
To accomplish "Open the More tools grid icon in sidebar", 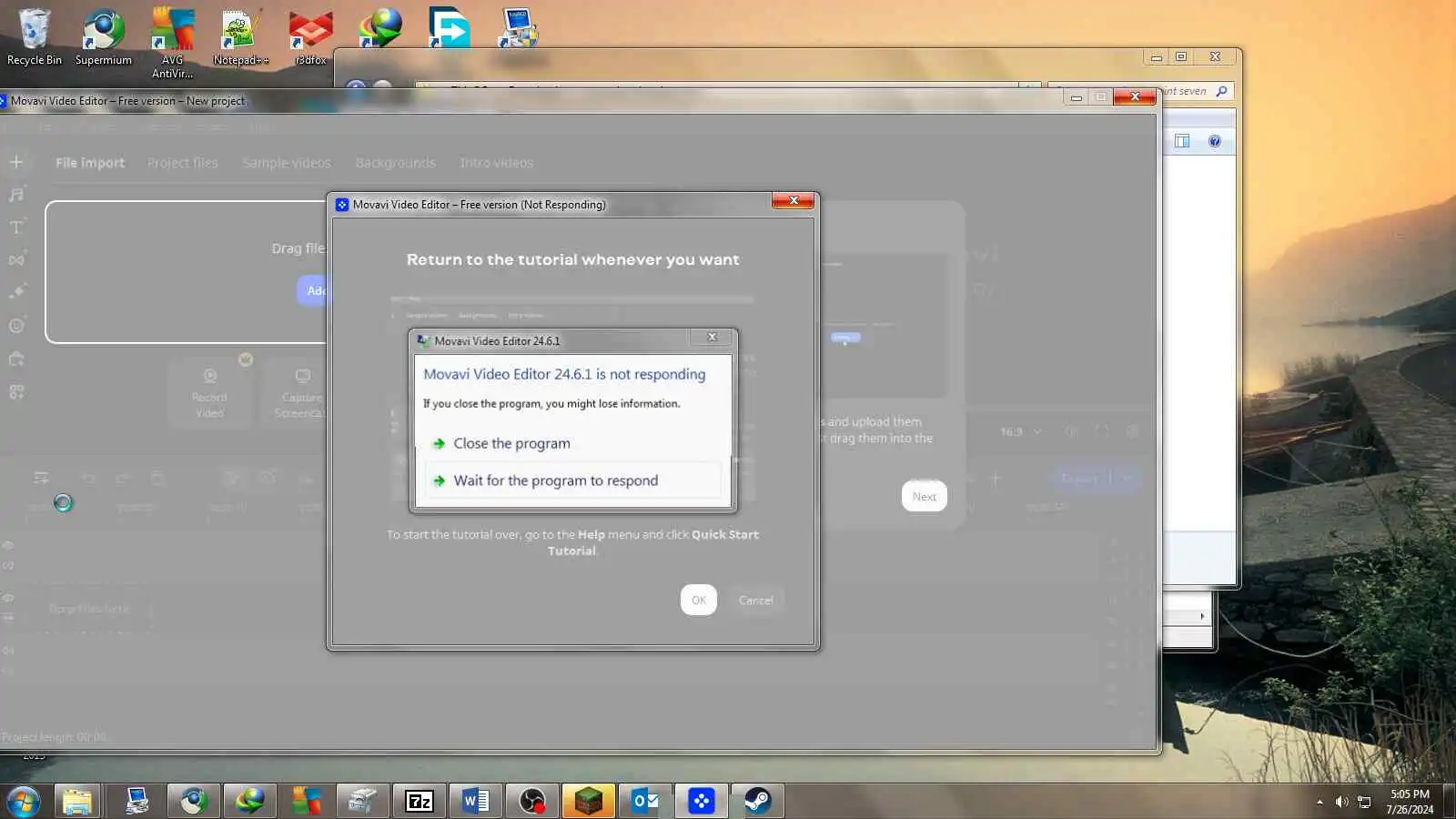I will 16,391.
